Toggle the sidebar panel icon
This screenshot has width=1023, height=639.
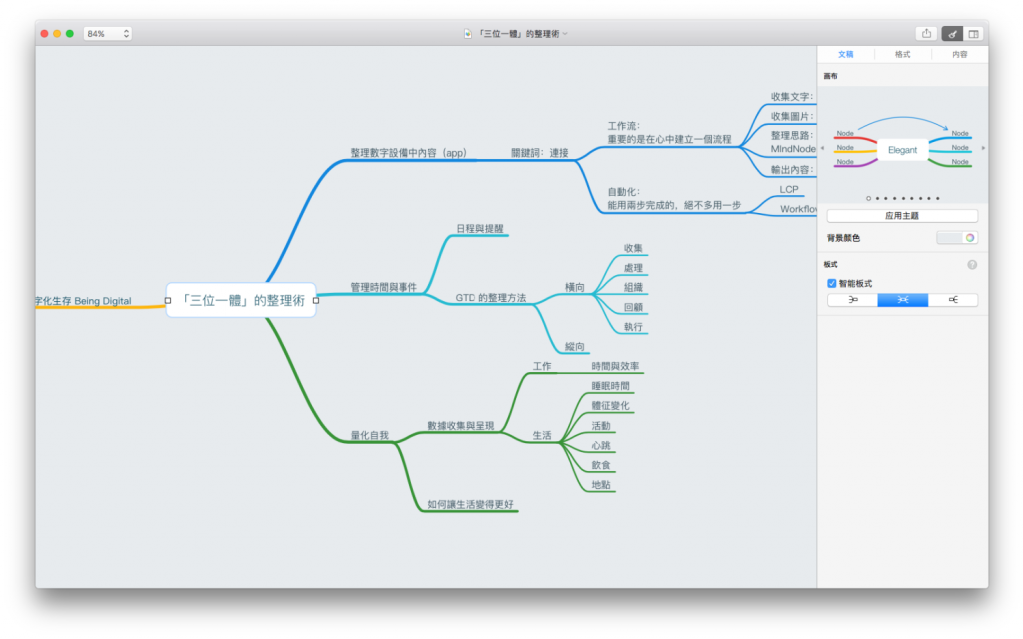pyautogui.click(x=973, y=33)
